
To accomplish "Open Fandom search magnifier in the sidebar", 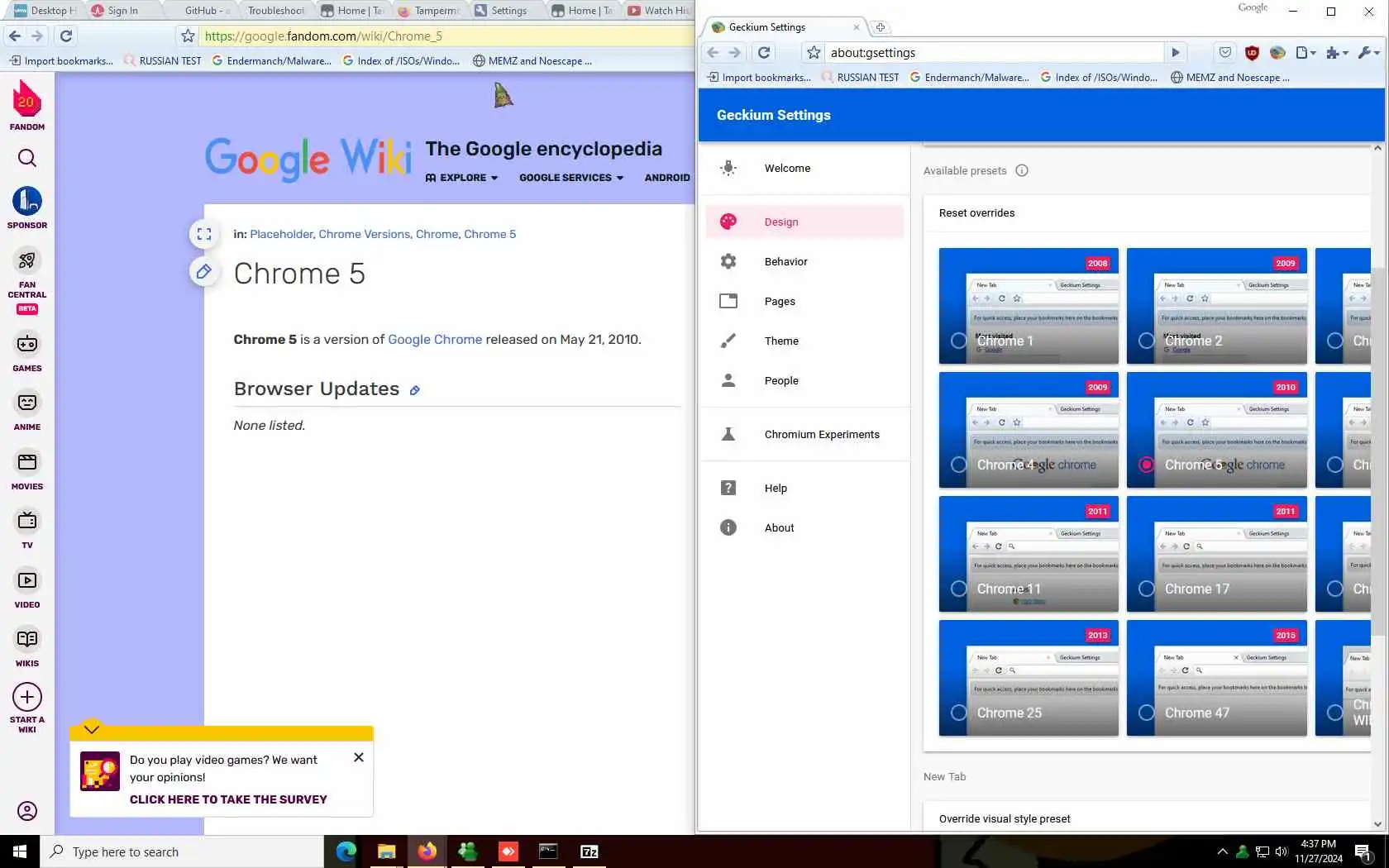I will (x=27, y=158).
